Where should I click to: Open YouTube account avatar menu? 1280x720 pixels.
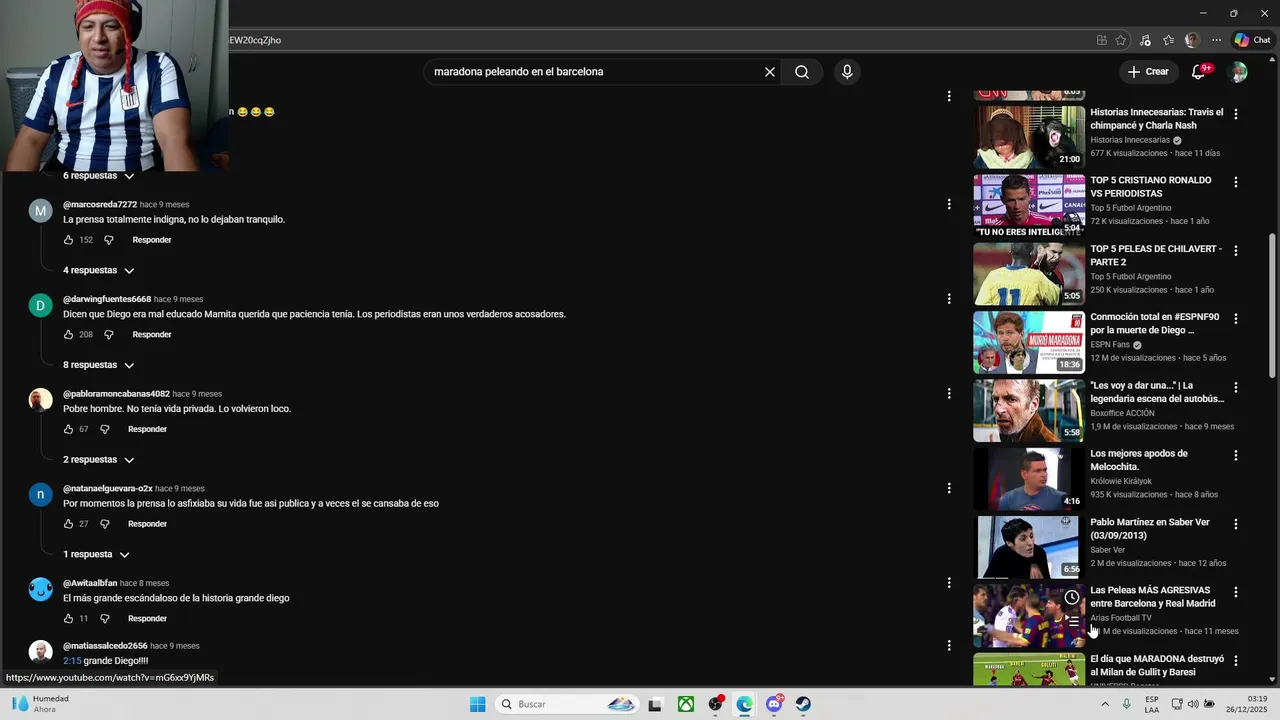click(x=1238, y=72)
